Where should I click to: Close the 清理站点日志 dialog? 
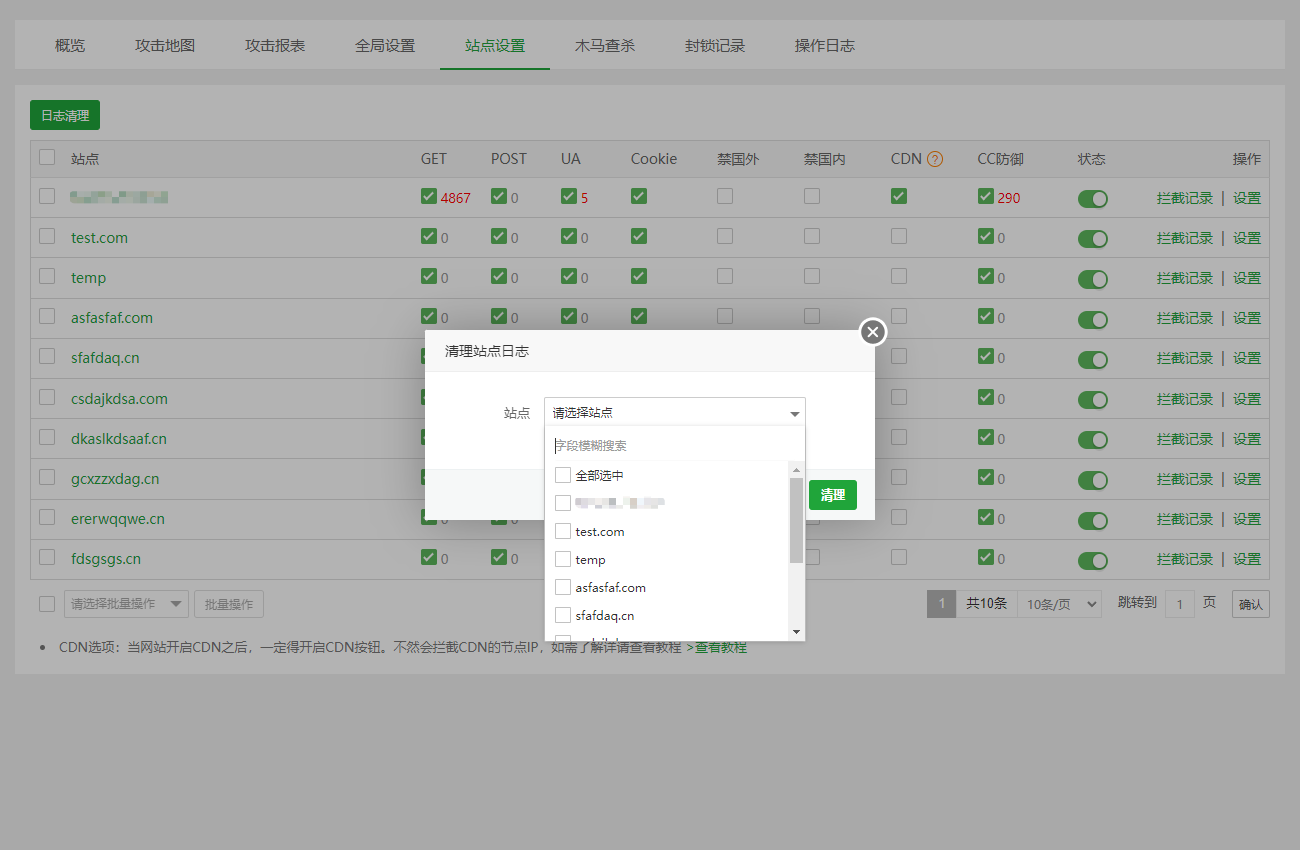[x=873, y=332]
